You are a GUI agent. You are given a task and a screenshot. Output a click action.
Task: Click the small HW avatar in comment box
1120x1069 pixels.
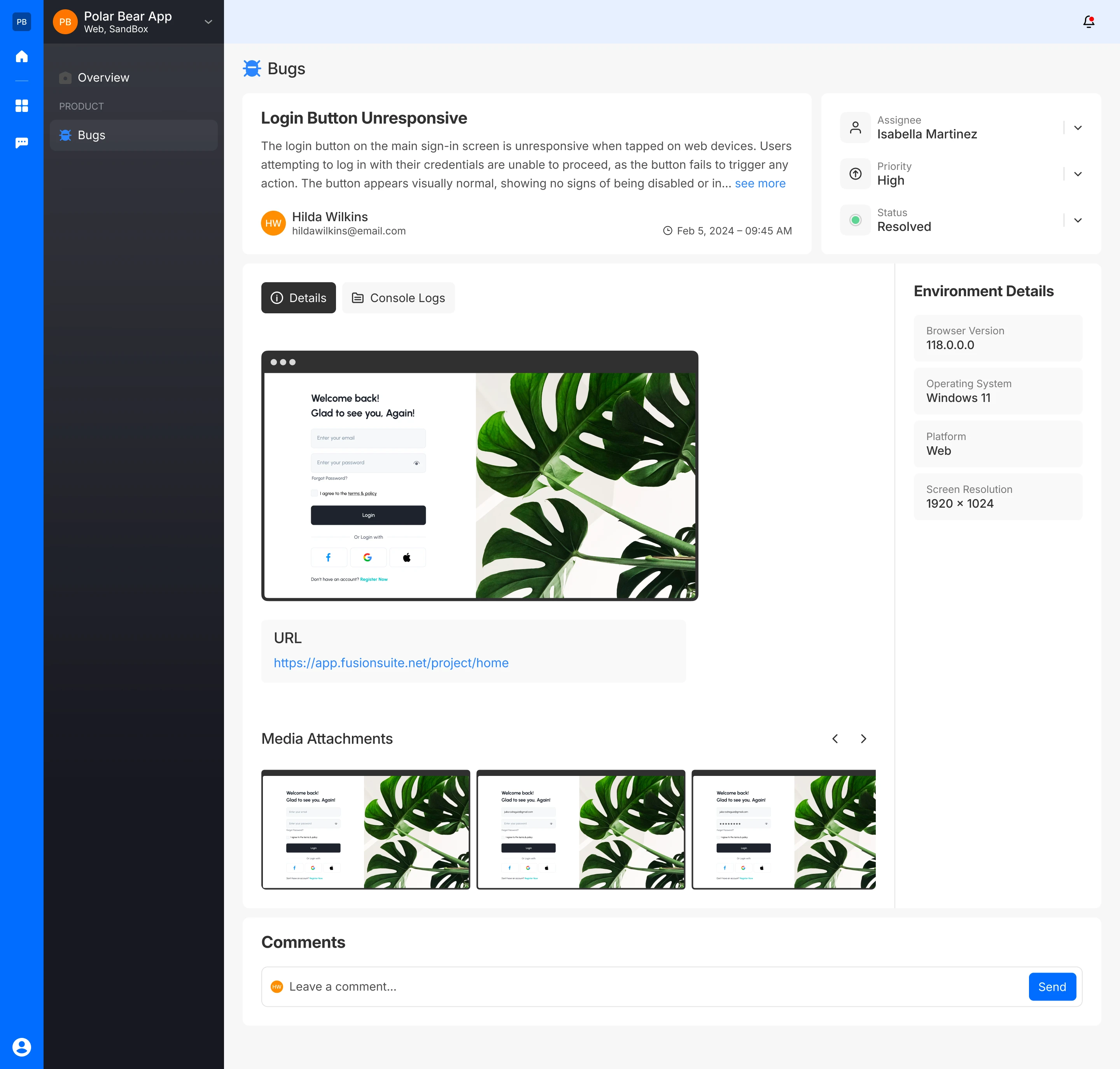click(x=277, y=986)
